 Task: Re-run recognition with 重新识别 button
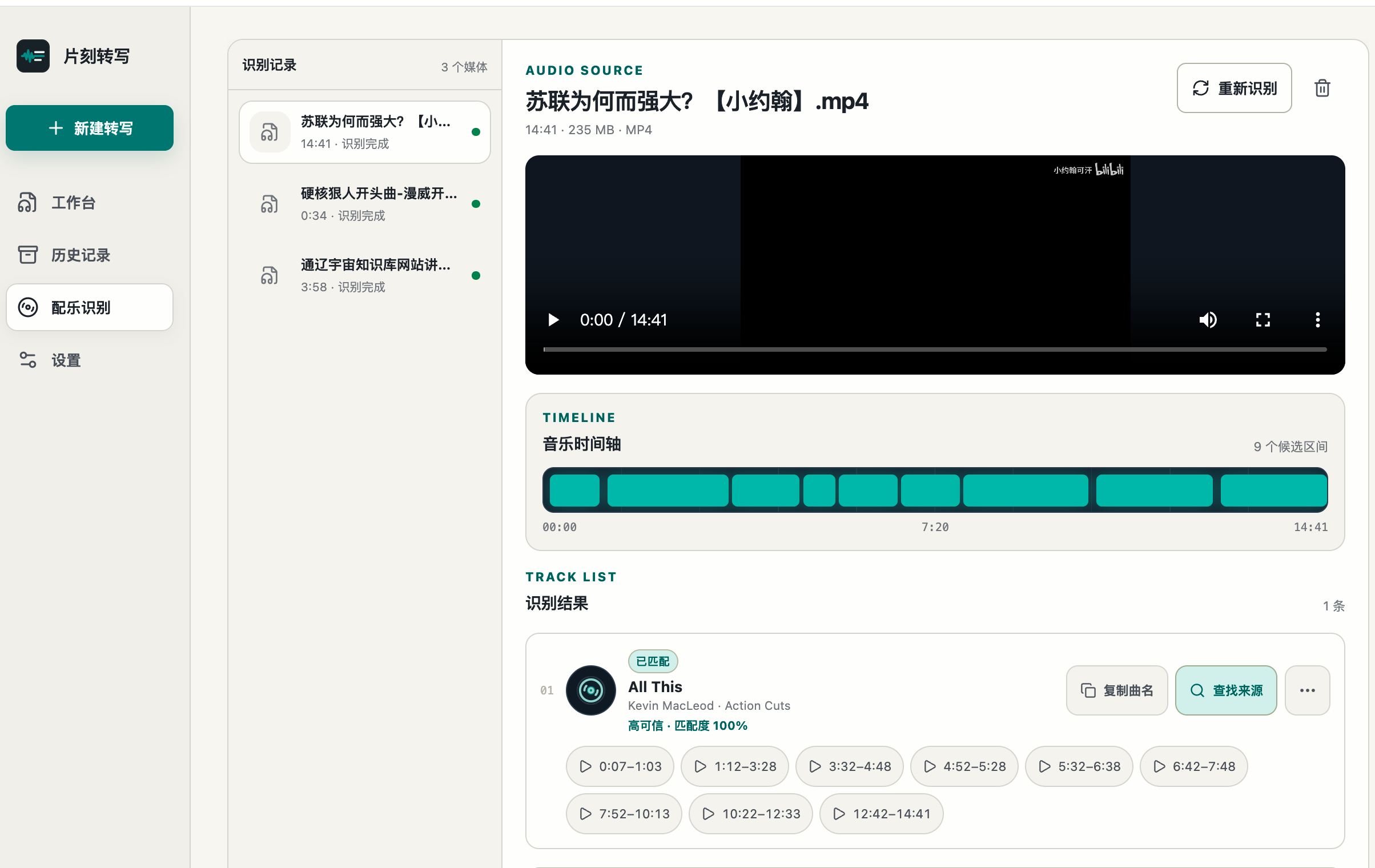click(x=1234, y=88)
